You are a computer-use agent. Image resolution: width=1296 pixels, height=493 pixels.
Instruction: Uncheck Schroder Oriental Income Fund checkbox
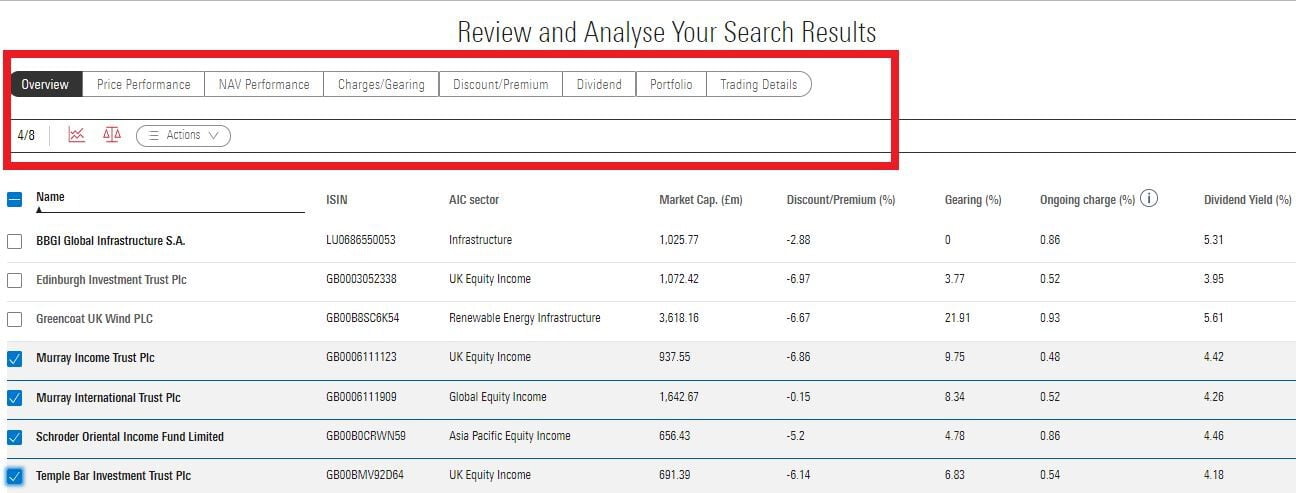15,437
